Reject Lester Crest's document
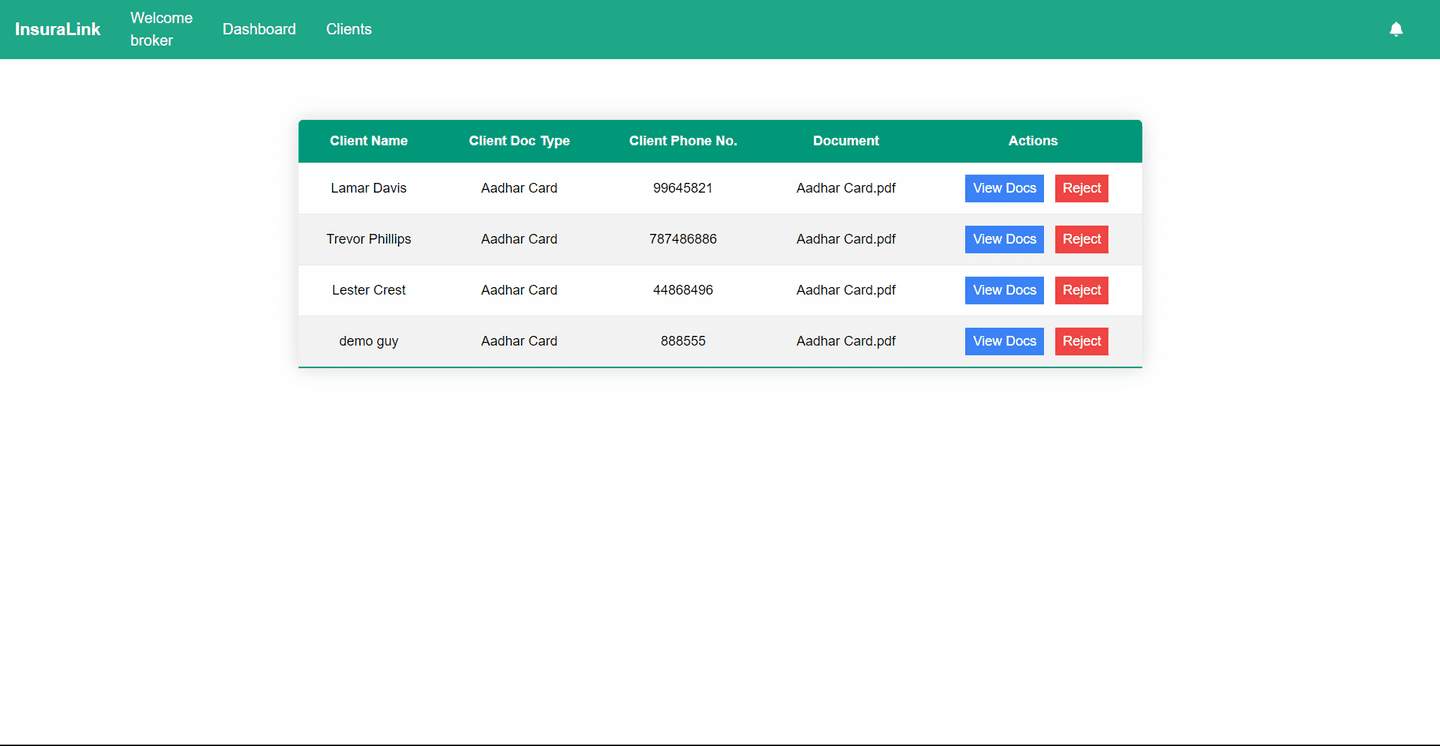Screen dimensions: 1440x746 1082,290
